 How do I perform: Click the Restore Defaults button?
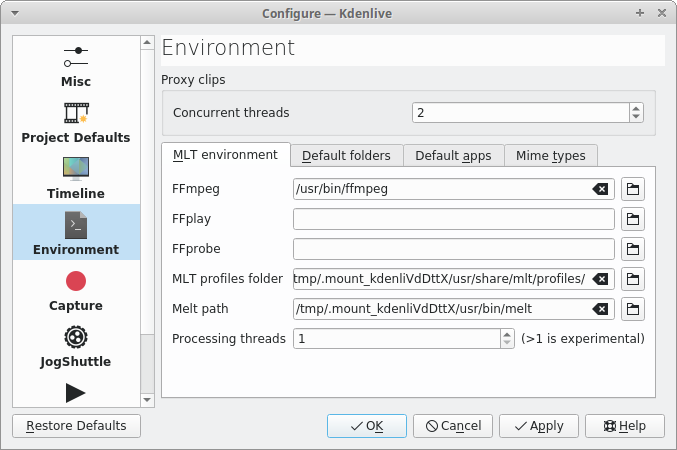point(76,426)
